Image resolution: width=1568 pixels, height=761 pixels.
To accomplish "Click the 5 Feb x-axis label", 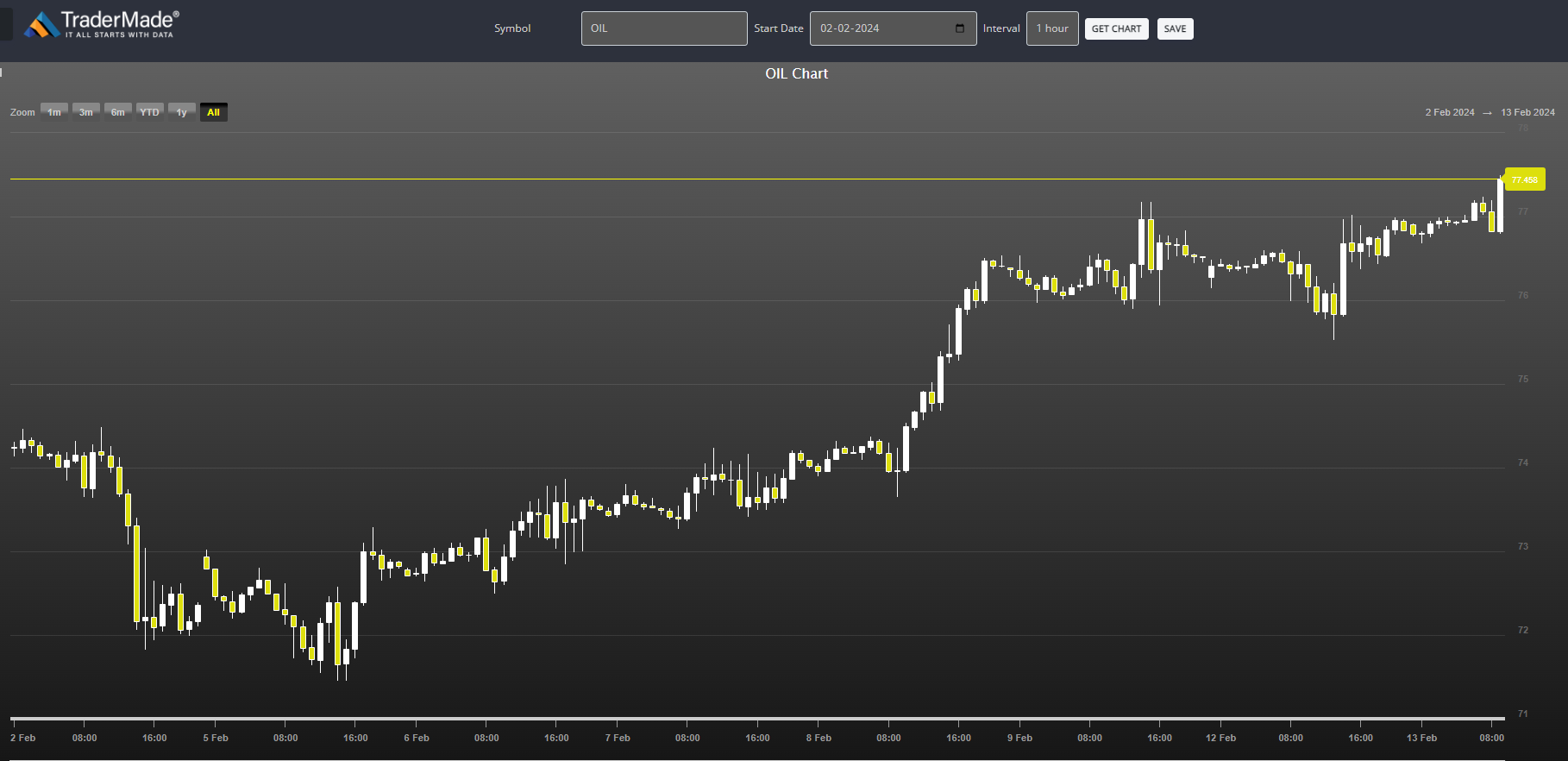I will pyautogui.click(x=216, y=738).
